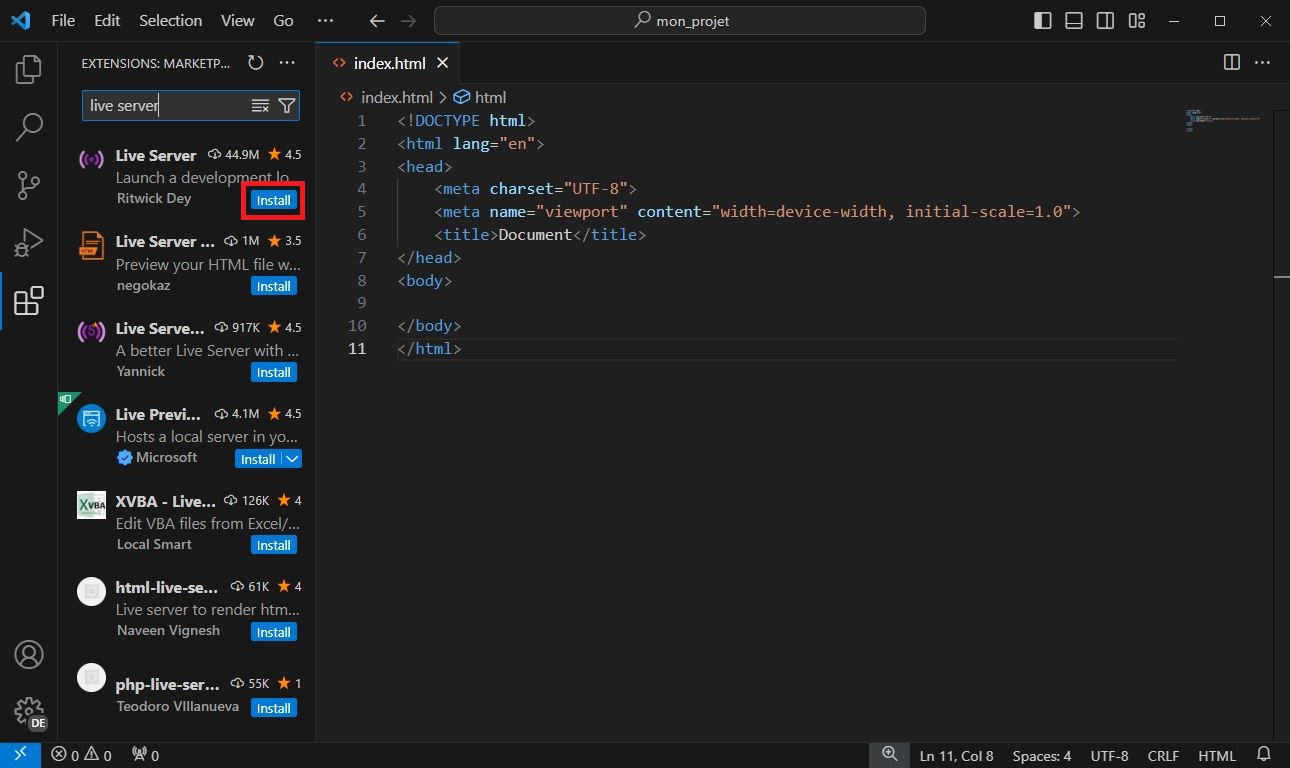Viewport: 1290px width, 768px height.
Task: Clear the extensions search results
Action: tap(260, 106)
